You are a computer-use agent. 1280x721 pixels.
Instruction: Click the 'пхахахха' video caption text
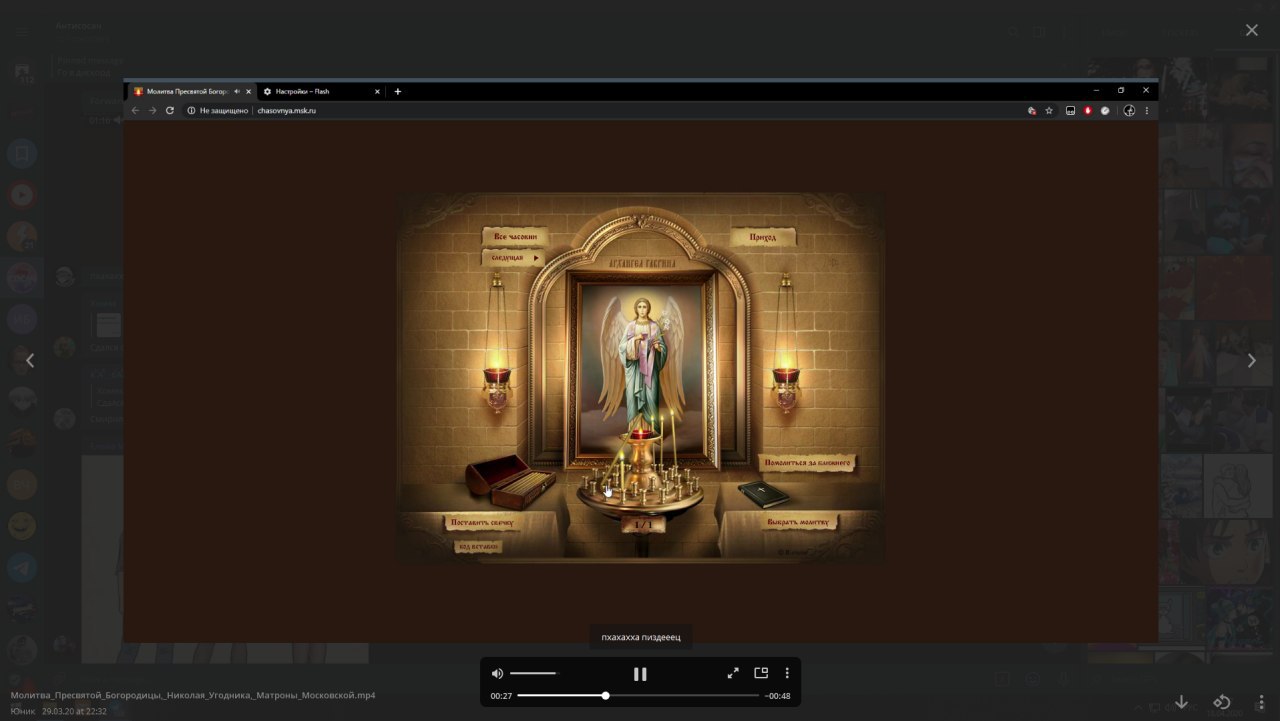point(641,637)
